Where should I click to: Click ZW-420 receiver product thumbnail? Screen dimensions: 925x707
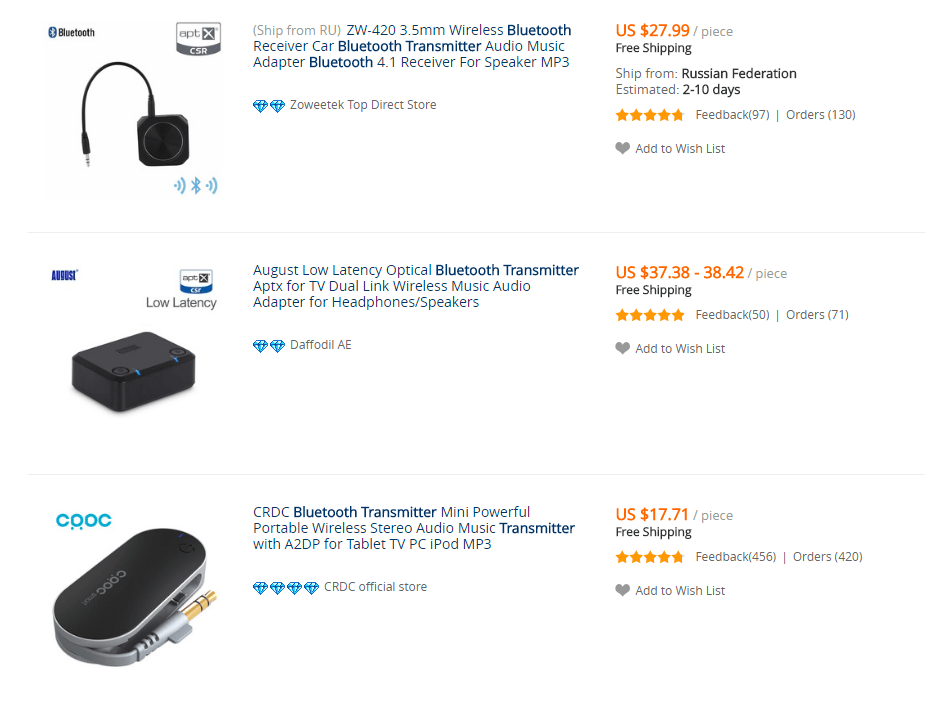[133, 110]
